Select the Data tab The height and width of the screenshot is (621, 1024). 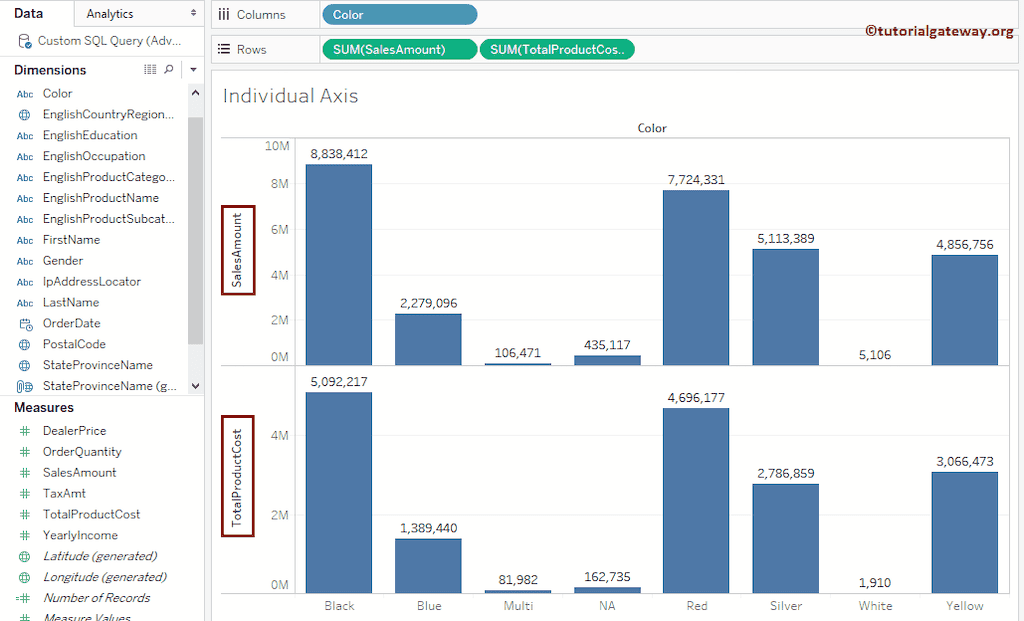27,14
